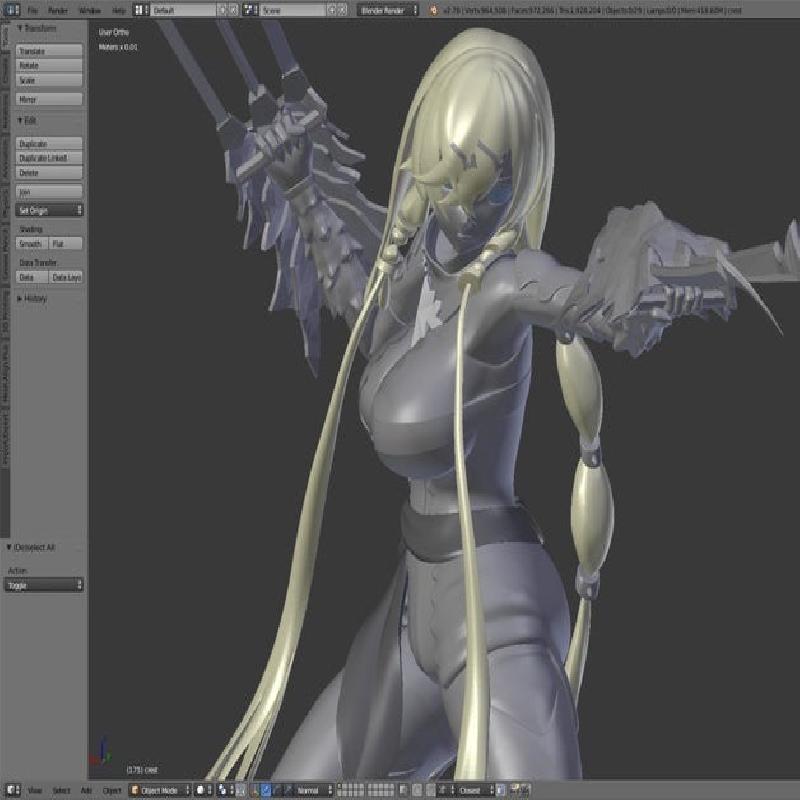Open the Blender Render engine dropdown
Screen dimensions: 800x800
[388, 10]
